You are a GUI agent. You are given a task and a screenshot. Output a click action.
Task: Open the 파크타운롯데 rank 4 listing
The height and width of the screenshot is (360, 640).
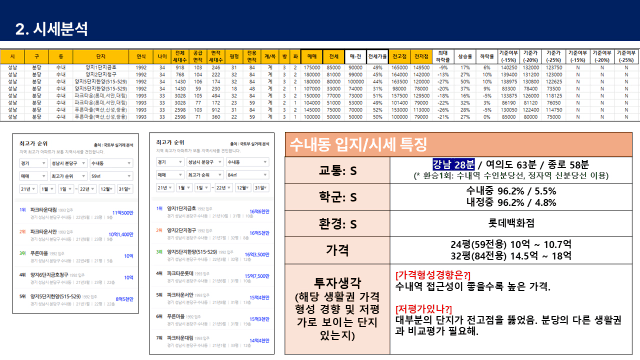pos(212,277)
